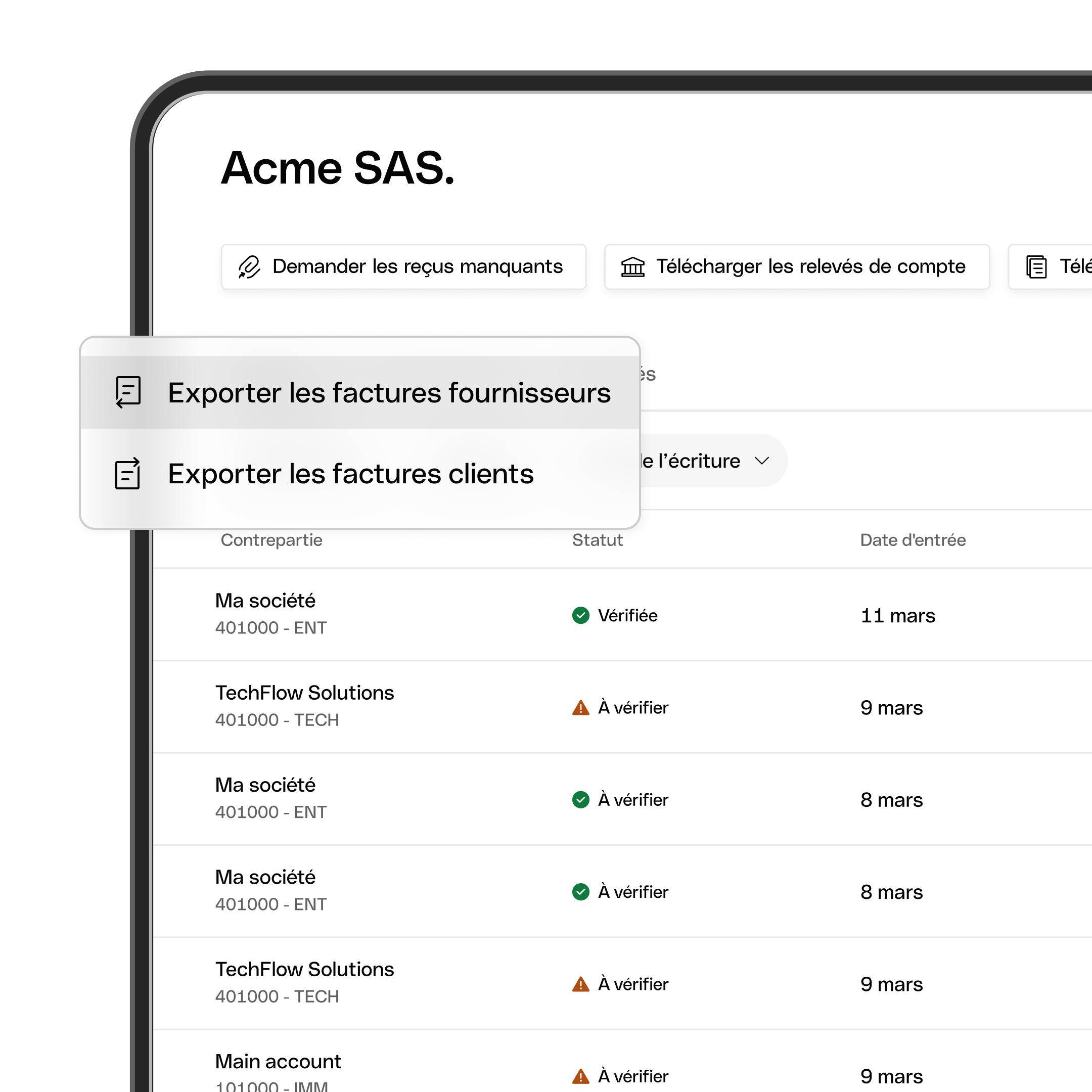Click the bank icon beside account statements

632,267
